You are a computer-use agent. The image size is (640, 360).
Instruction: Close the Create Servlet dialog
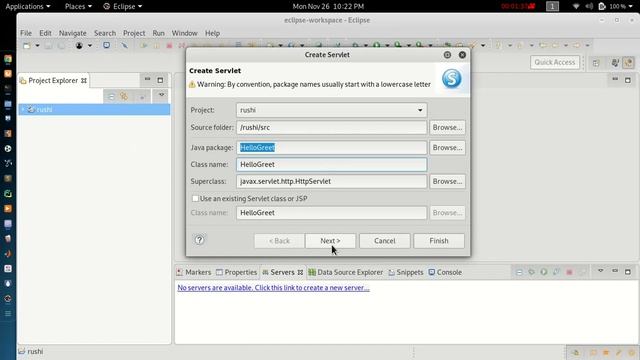(462, 55)
